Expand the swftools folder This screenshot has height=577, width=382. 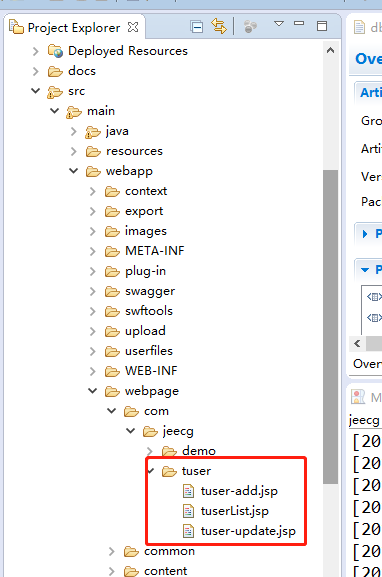93,311
